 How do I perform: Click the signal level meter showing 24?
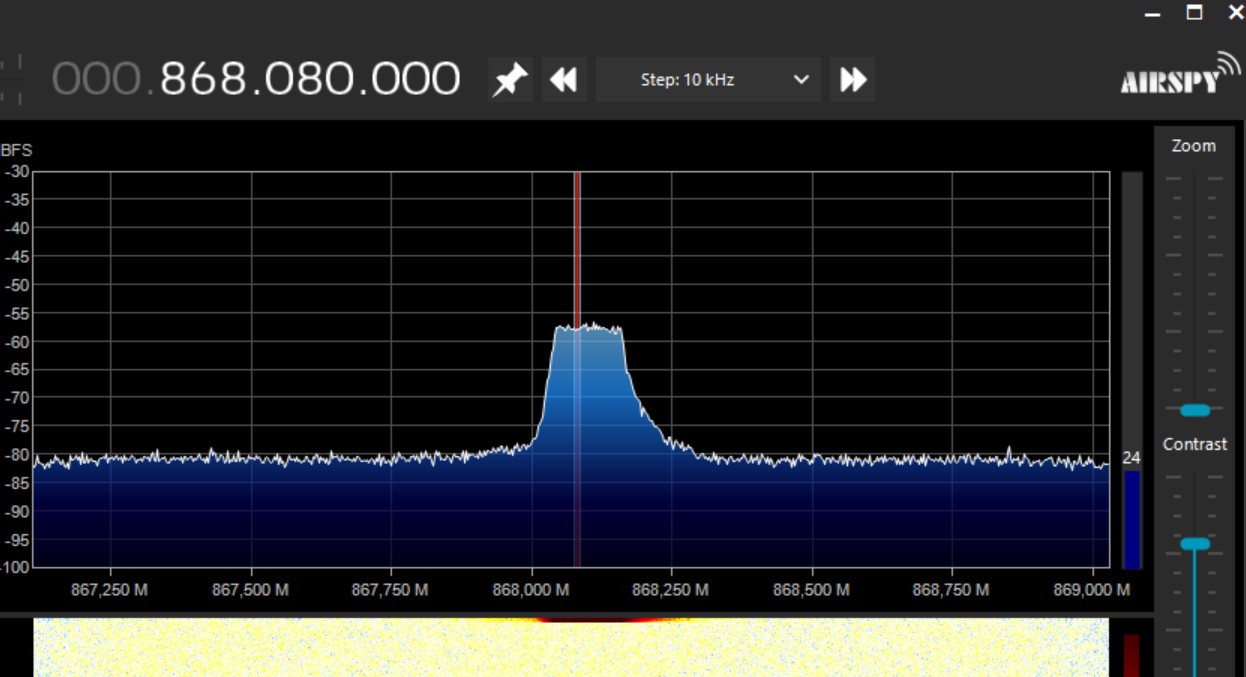pyautogui.click(x=1131, y=370)
